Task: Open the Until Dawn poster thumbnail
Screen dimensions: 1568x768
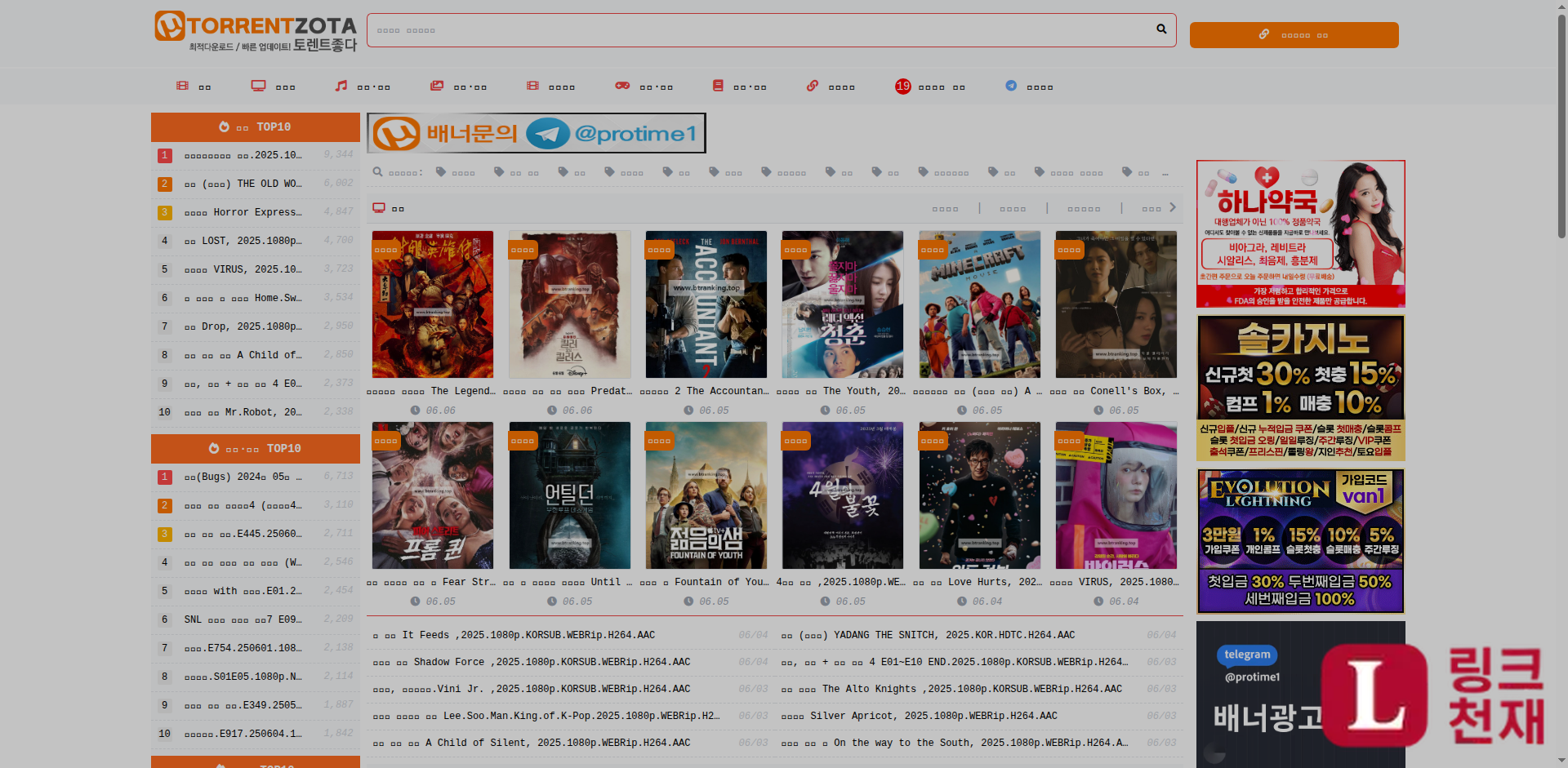Action: coord(569,495)
